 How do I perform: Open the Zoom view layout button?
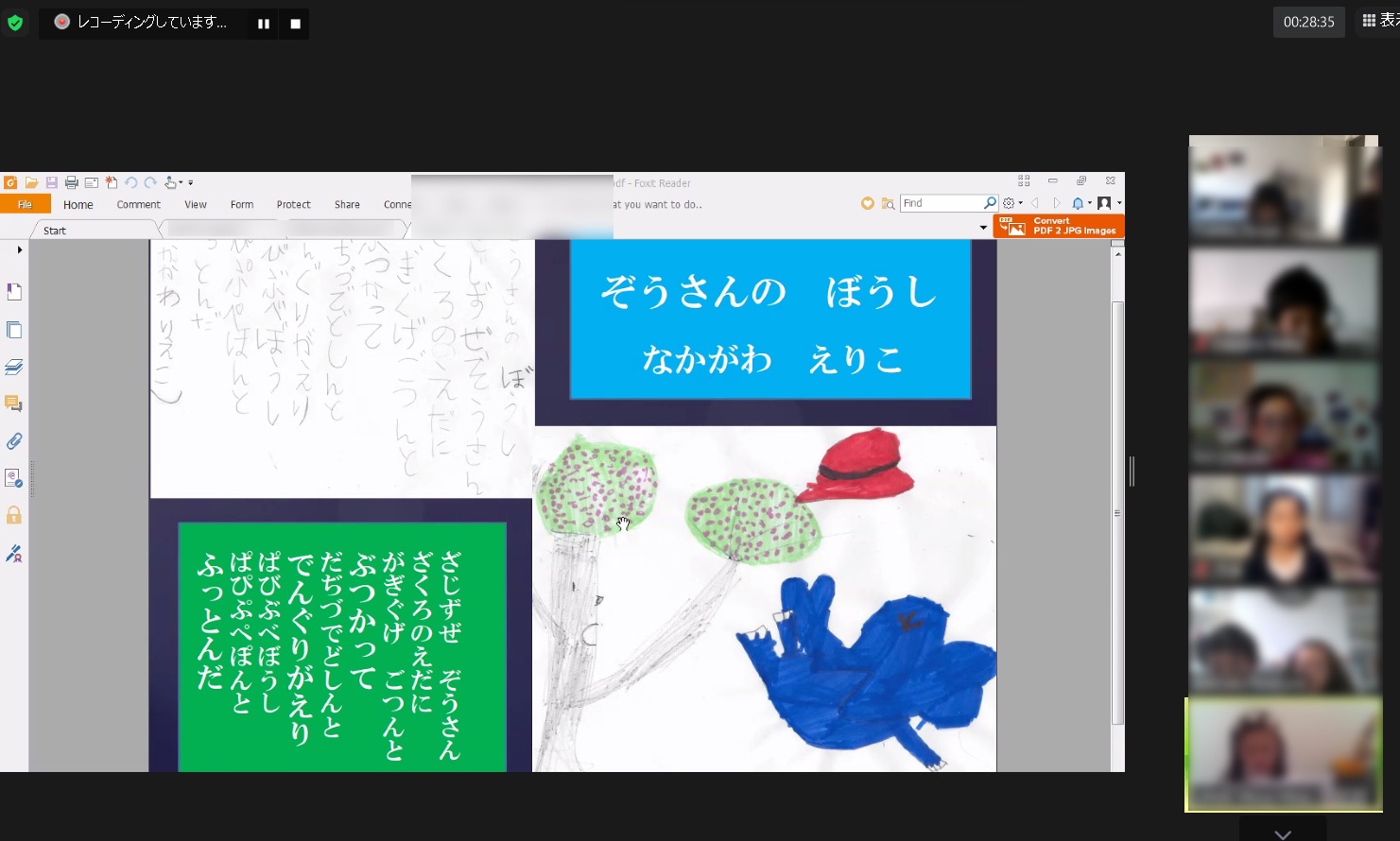tap(1381, 21)
